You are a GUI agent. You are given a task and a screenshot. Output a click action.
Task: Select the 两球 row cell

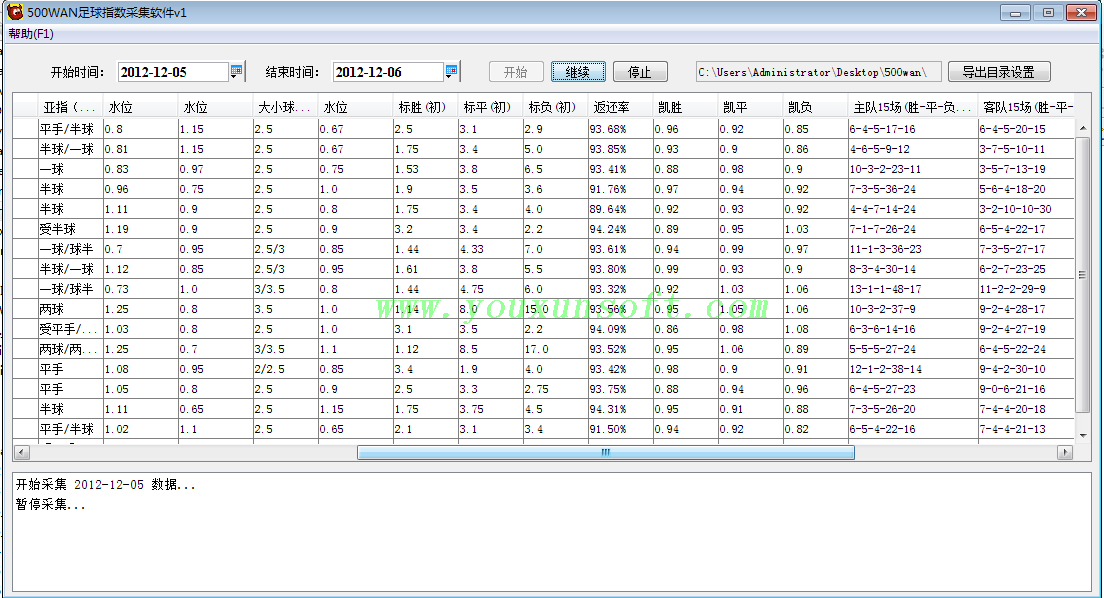70,309
